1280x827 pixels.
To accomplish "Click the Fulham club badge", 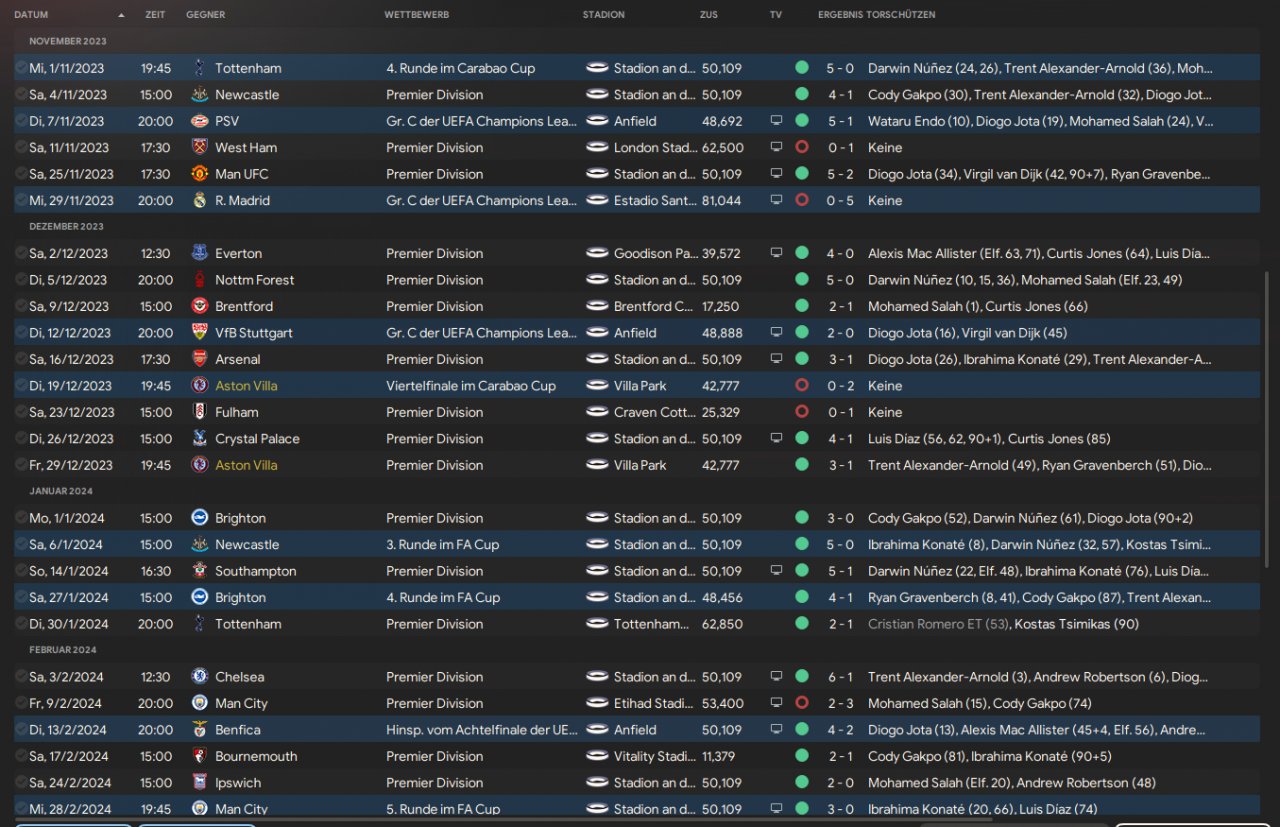I will (x=199, y=412).
